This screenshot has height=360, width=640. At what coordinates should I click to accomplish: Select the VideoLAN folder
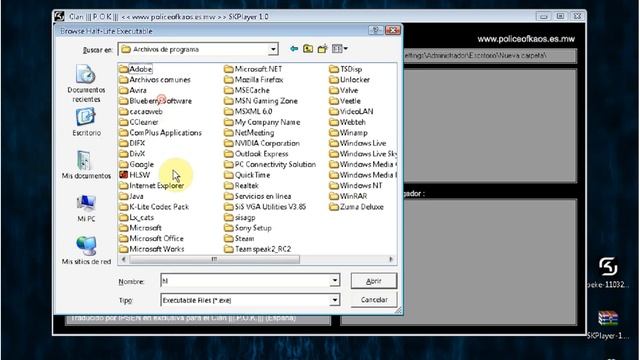[x=351, y=111]
